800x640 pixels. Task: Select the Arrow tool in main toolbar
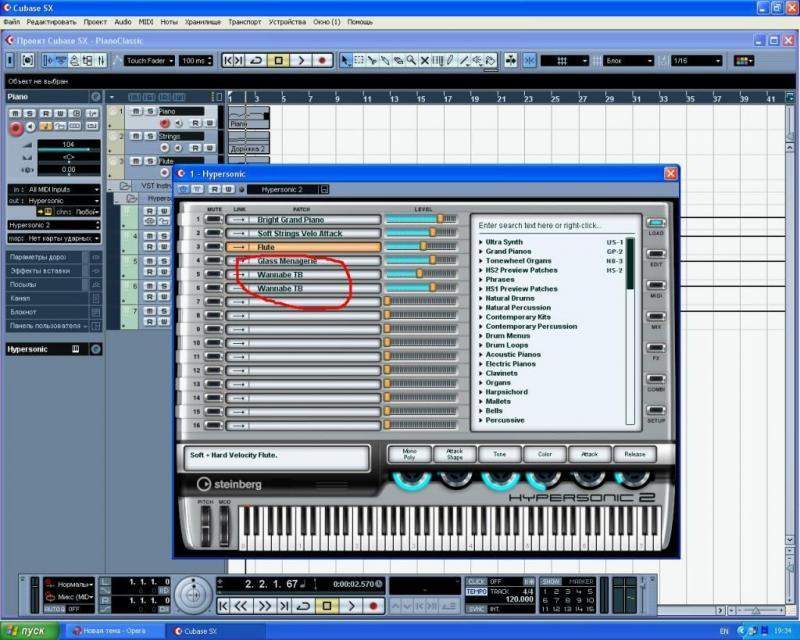click(x=346, y=61)
